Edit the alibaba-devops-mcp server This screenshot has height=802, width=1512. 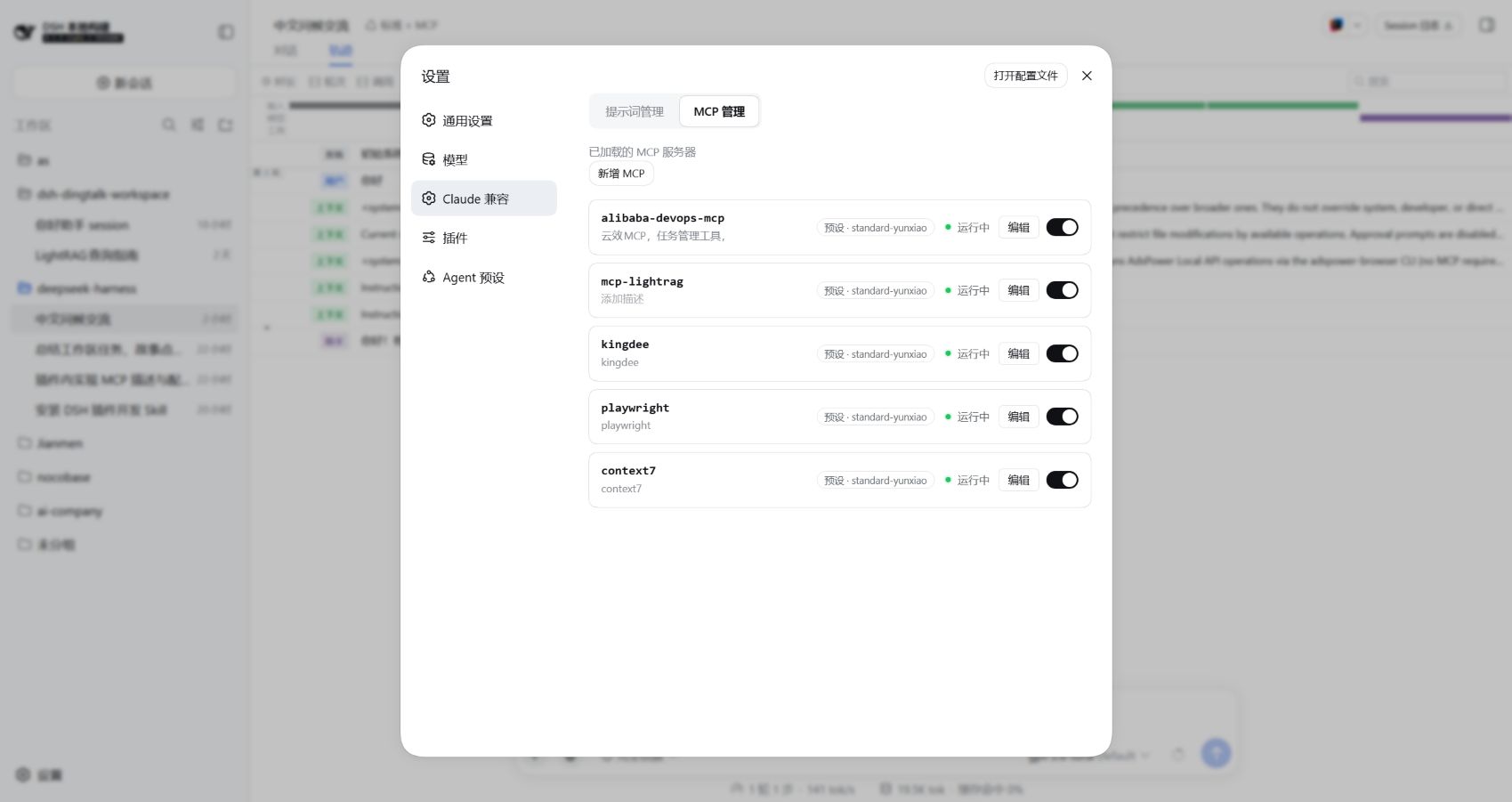click(1018, 227)
